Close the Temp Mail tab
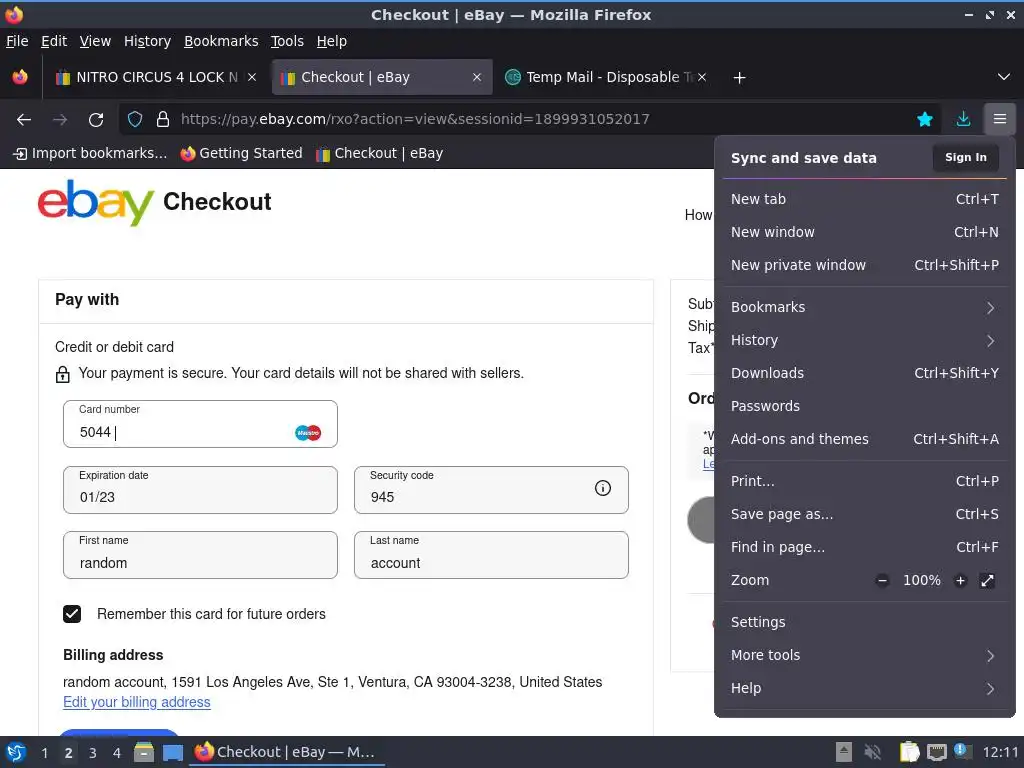 click(x=701, y=77)
